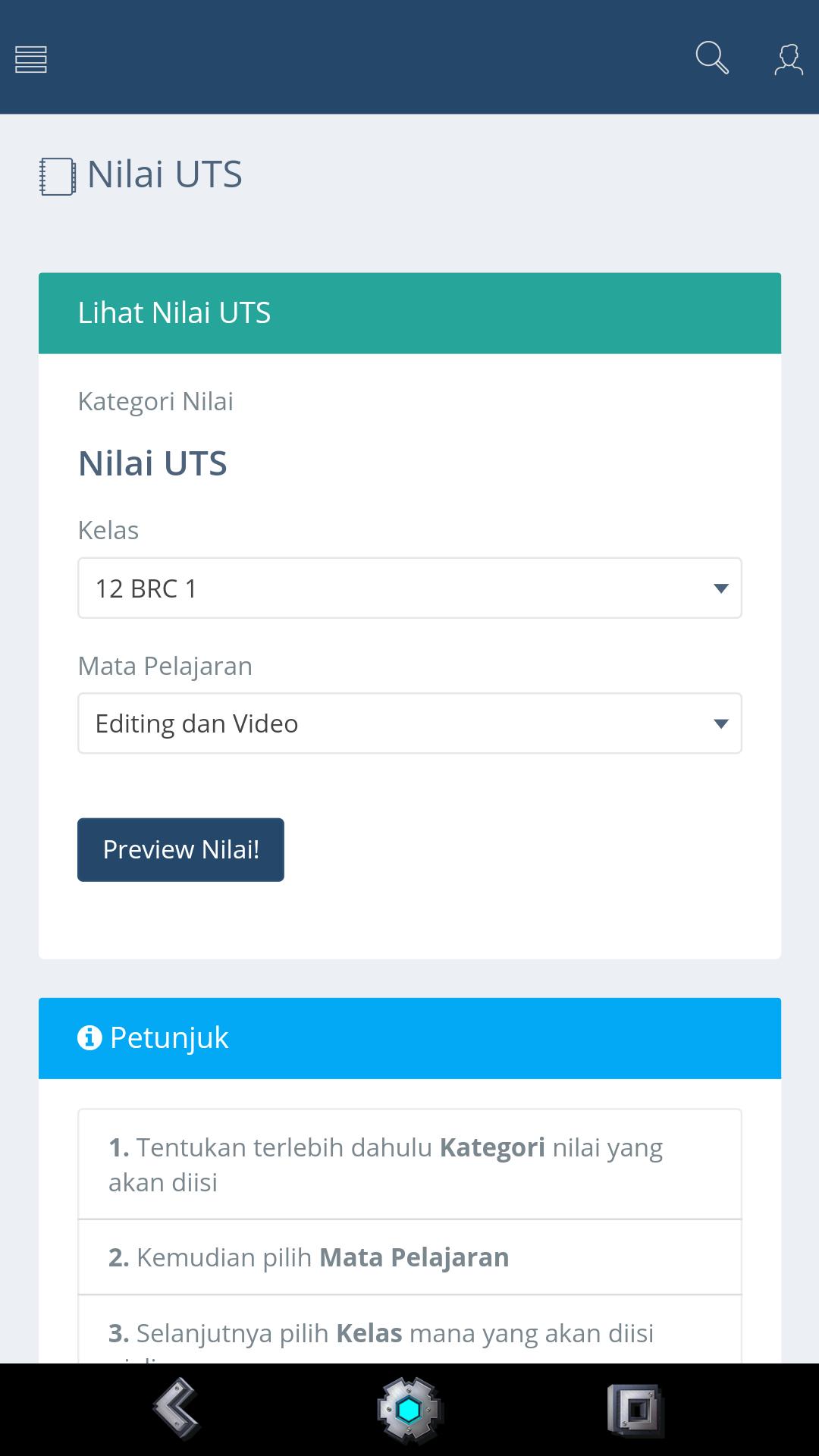Tap the bold Nilai UTS category value
The height and width of the screenshot is (1456, 819).
tap(152, 463)
